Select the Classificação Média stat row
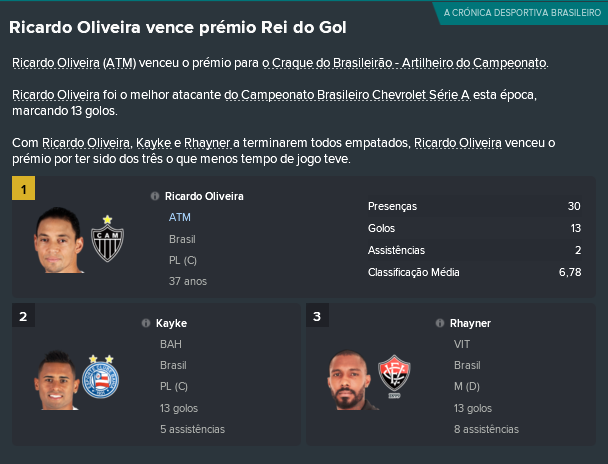Screen dimensions: 608x464 tap(474, 272)
